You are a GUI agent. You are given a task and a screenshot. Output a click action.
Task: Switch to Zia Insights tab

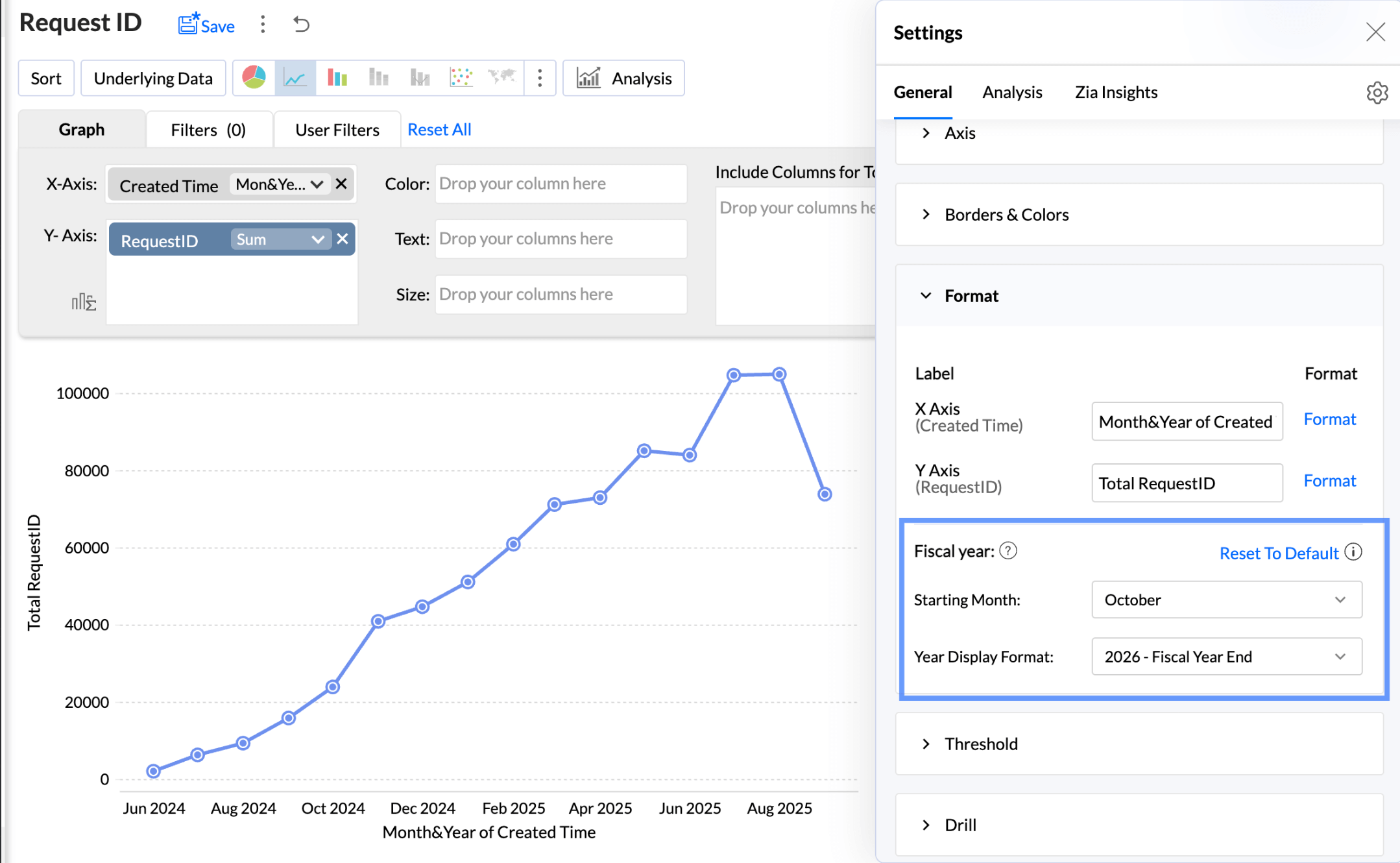[x=1116, y=92]
